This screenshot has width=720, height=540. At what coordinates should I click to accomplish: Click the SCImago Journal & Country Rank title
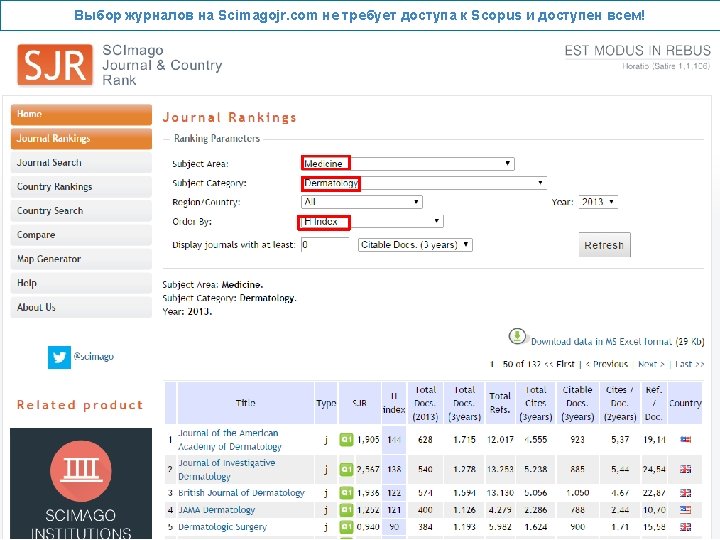point(162,65)
